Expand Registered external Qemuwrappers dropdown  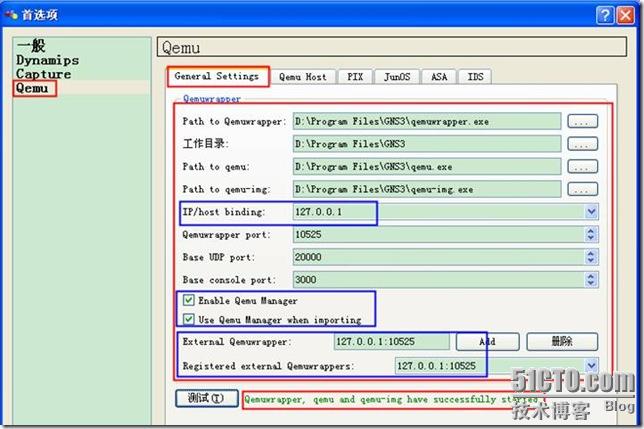click(x=591, y=365)
